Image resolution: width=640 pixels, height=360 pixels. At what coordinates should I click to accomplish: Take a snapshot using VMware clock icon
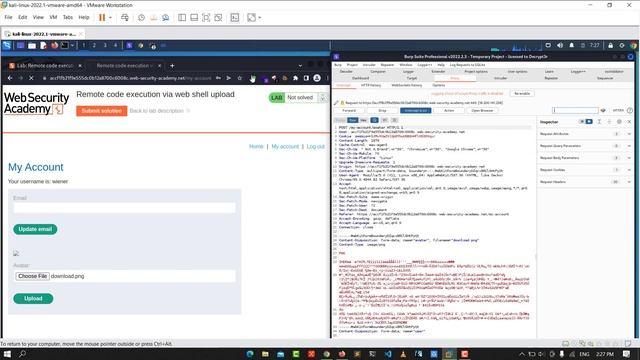141,18
